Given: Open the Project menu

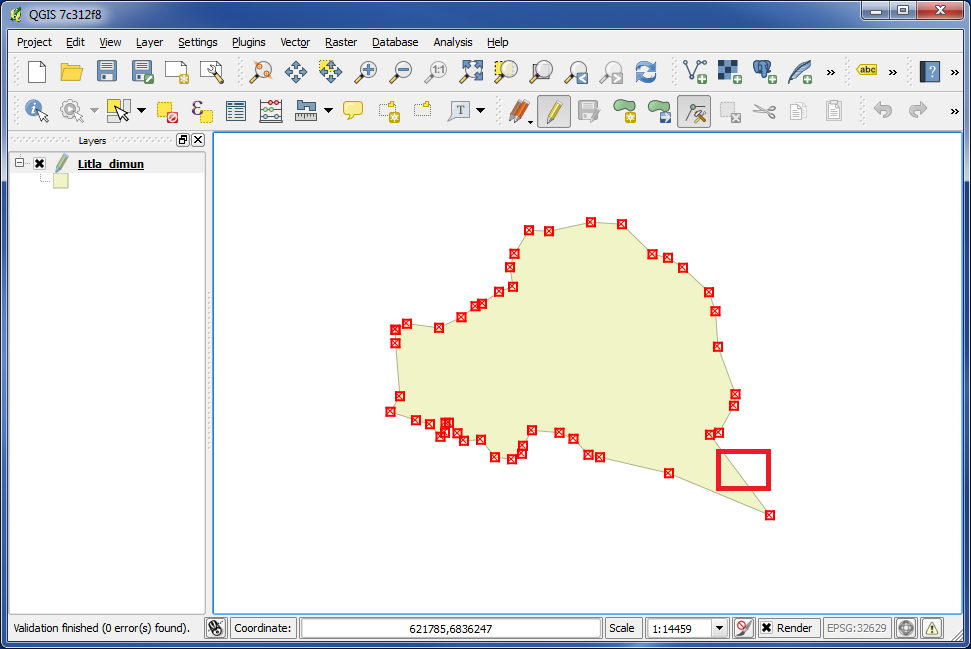Looking at the screenshot, I should tap(34, 42).
